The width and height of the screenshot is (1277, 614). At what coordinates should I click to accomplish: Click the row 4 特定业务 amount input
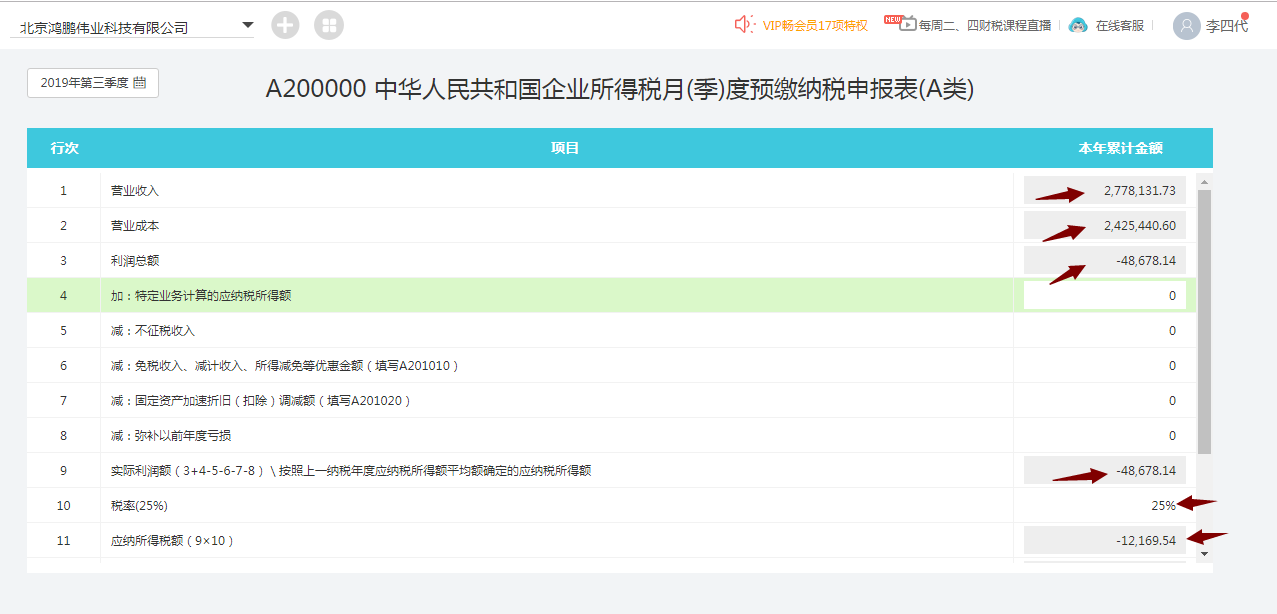[x=1104, y=296]
